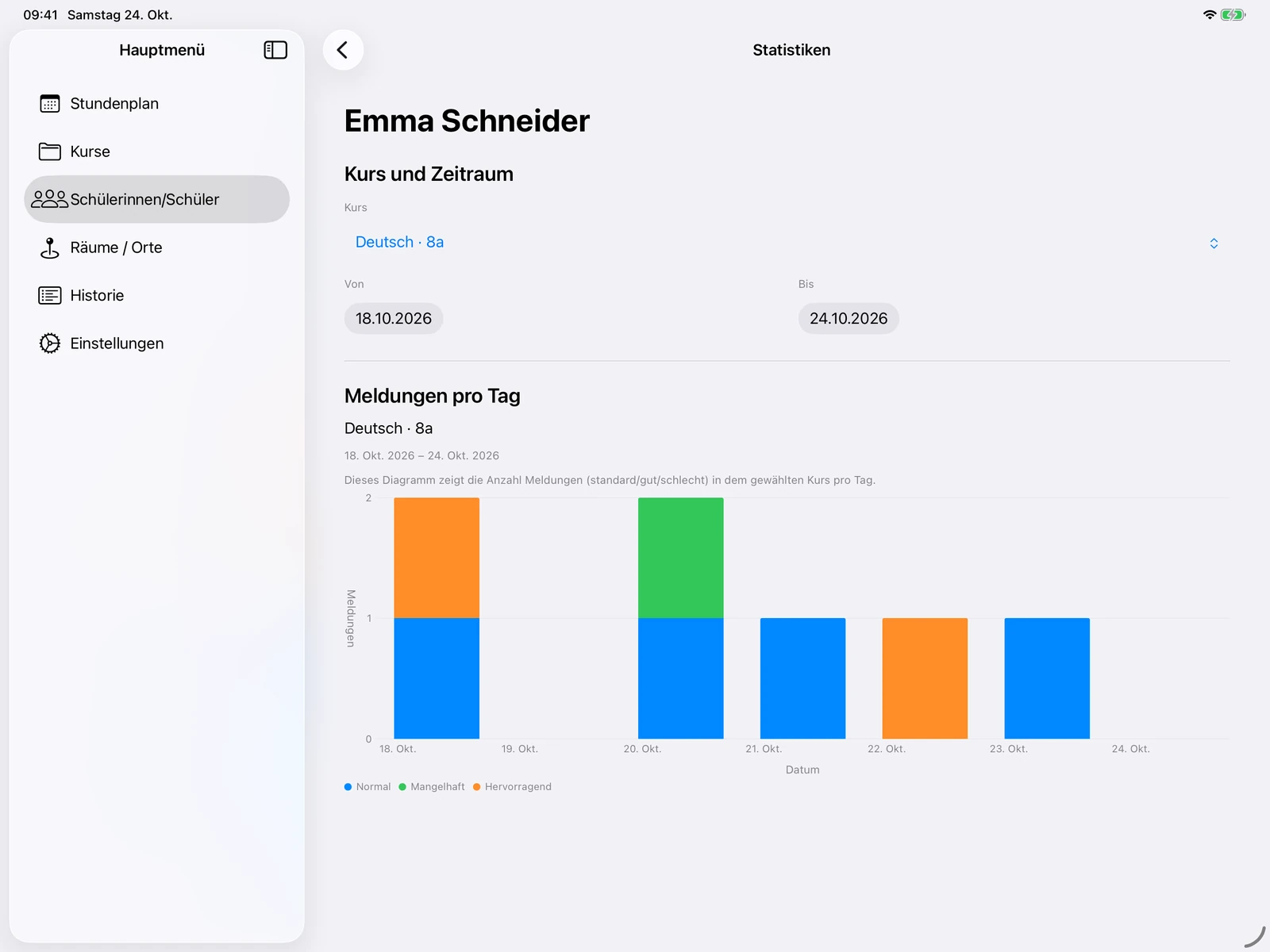Click the Datum axis title

(x=802, y=770)
